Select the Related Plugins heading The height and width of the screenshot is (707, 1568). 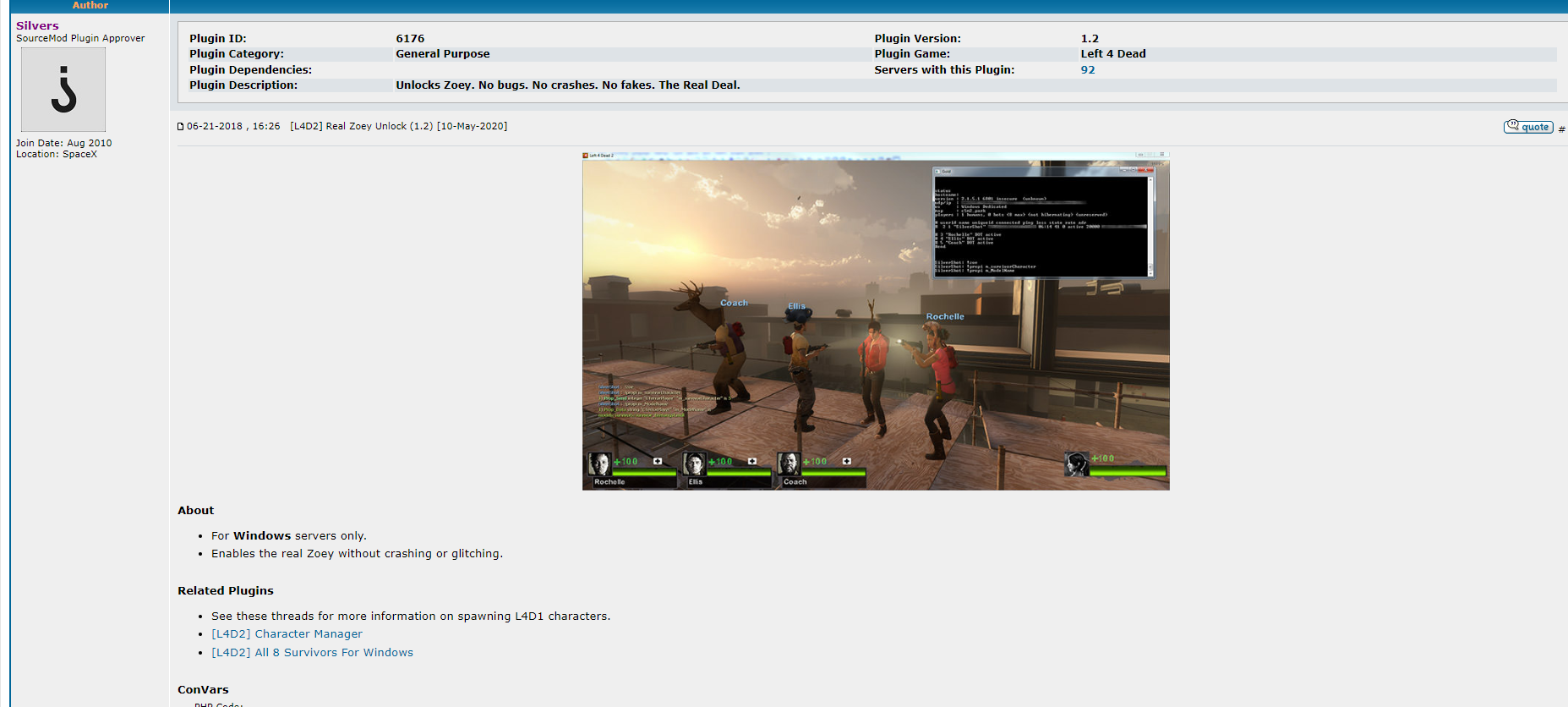pos(226,591)
